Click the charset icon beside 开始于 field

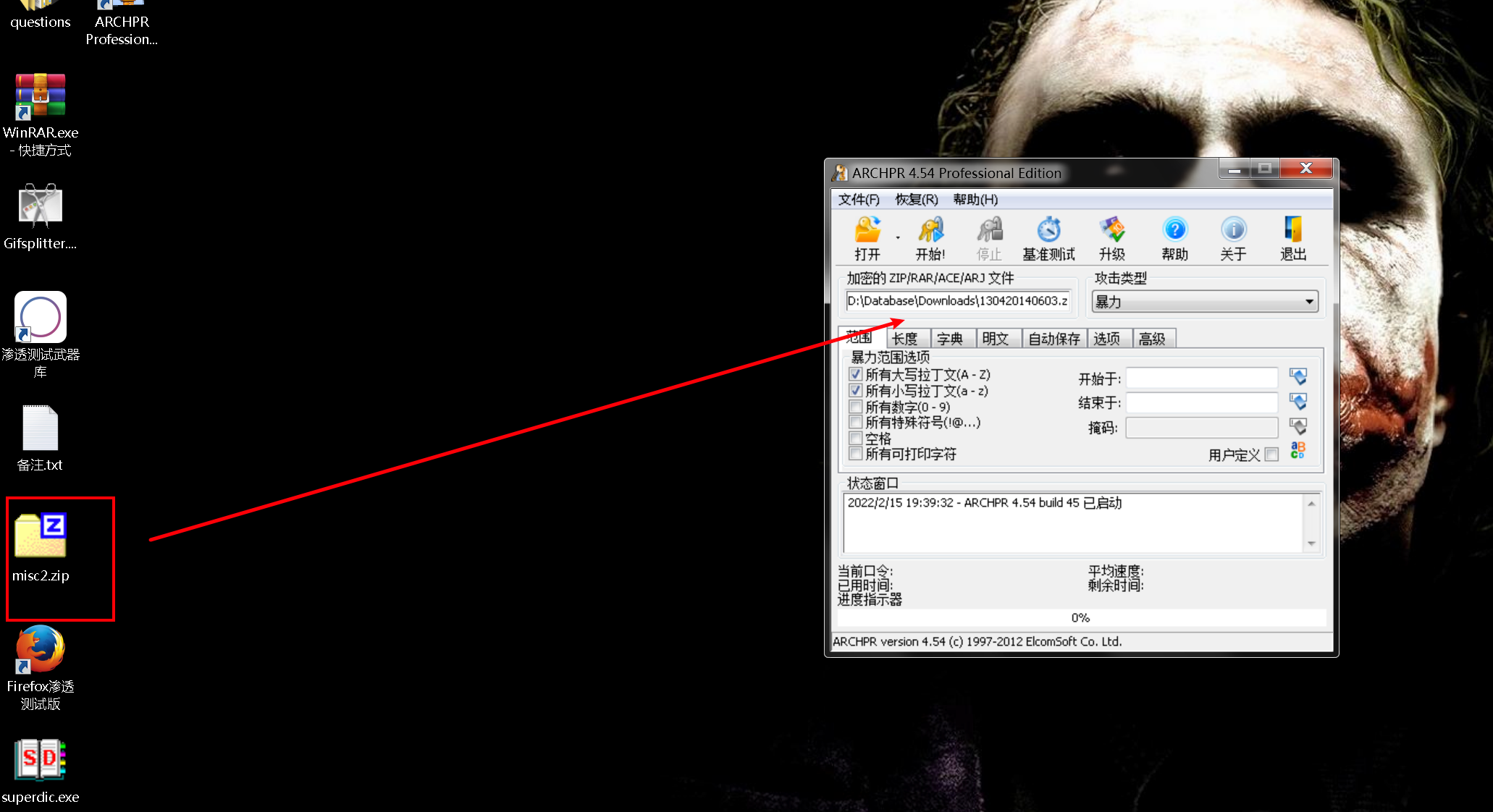[x=1298, y=376]
